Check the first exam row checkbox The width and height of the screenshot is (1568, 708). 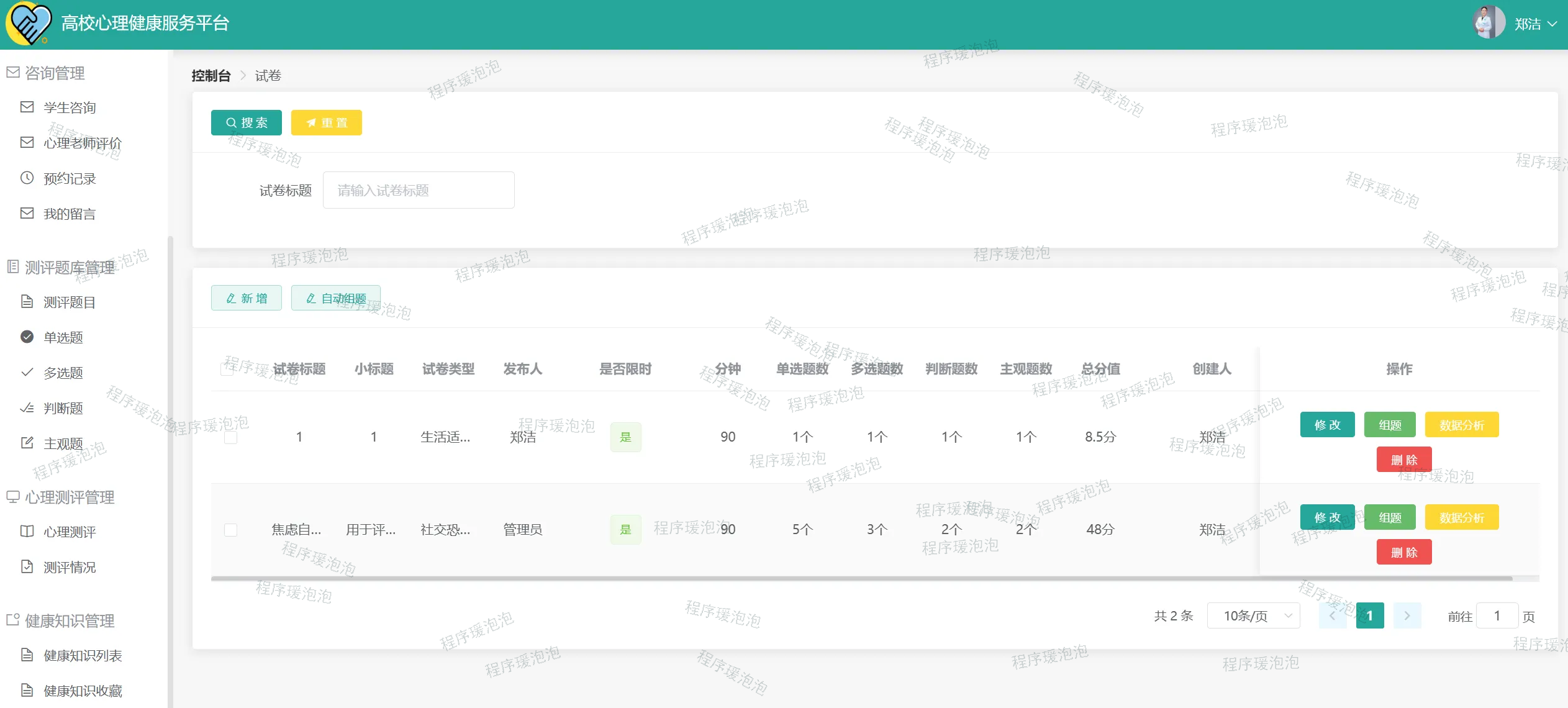click(x=231, y=437)
